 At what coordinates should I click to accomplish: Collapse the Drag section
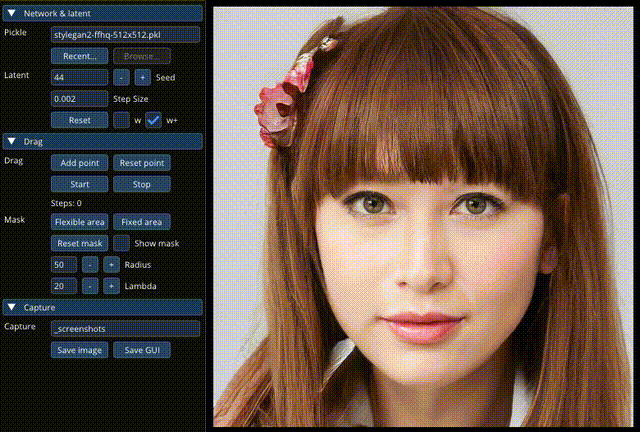[x=102, y=142]
